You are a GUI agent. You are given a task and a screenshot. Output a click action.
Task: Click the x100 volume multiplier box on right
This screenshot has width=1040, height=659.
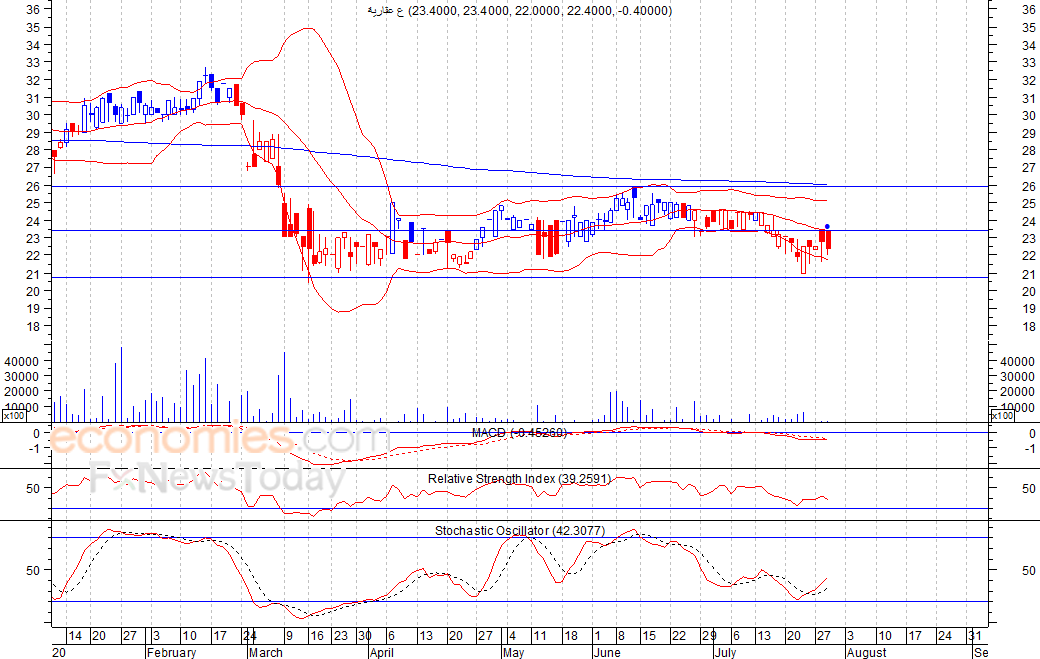coord(1002,416)
